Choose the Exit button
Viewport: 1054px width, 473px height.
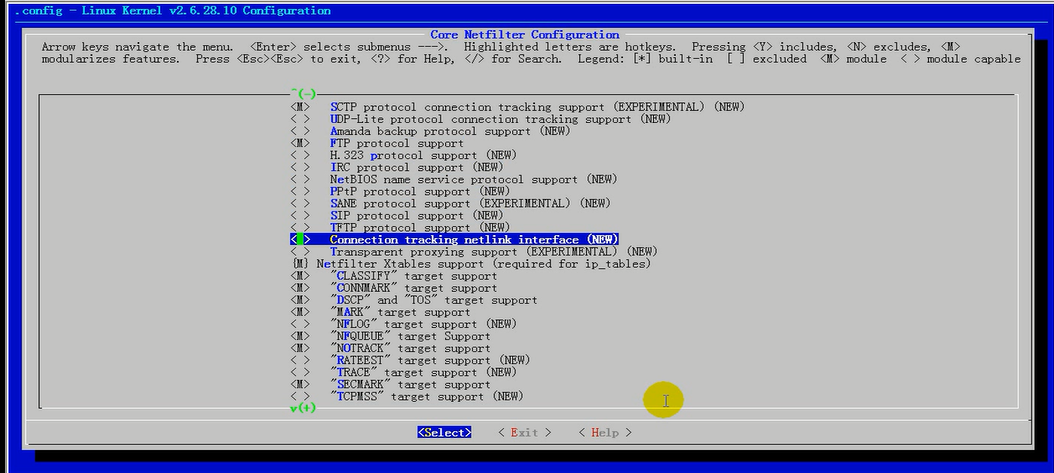(x=524, y=433)
